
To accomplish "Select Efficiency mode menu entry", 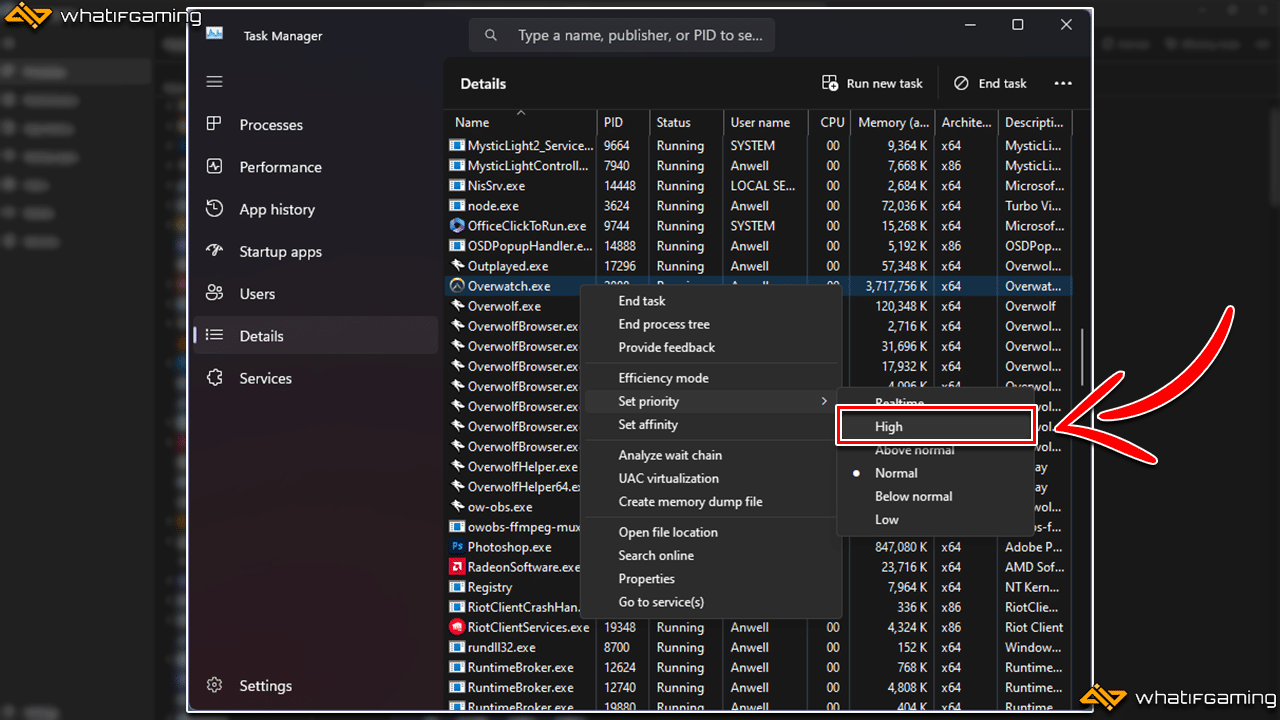I will tap(711, 378).
